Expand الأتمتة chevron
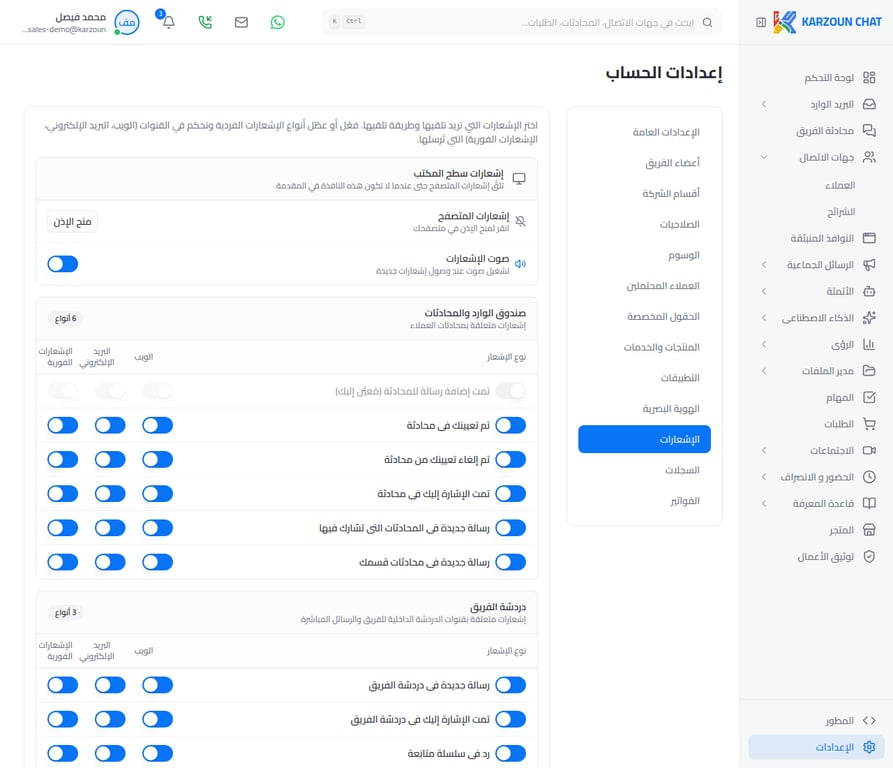Screen dimensions: 893x768 tap(764, 291)
